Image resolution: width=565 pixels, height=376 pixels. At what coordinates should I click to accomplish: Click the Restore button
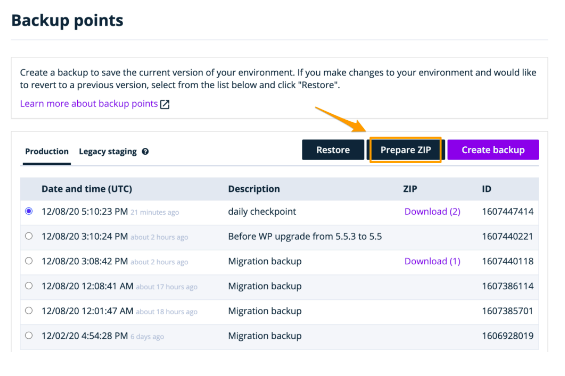333,150
